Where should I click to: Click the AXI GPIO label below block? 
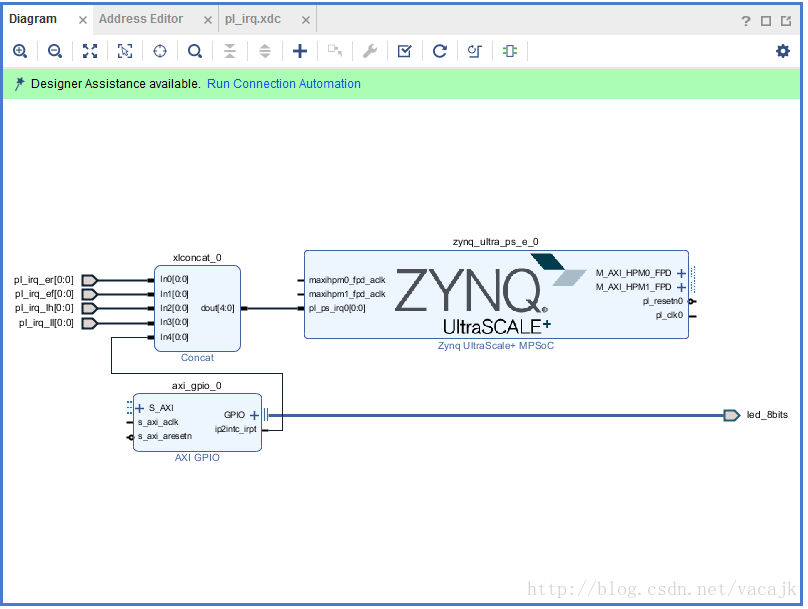[197, 458]
